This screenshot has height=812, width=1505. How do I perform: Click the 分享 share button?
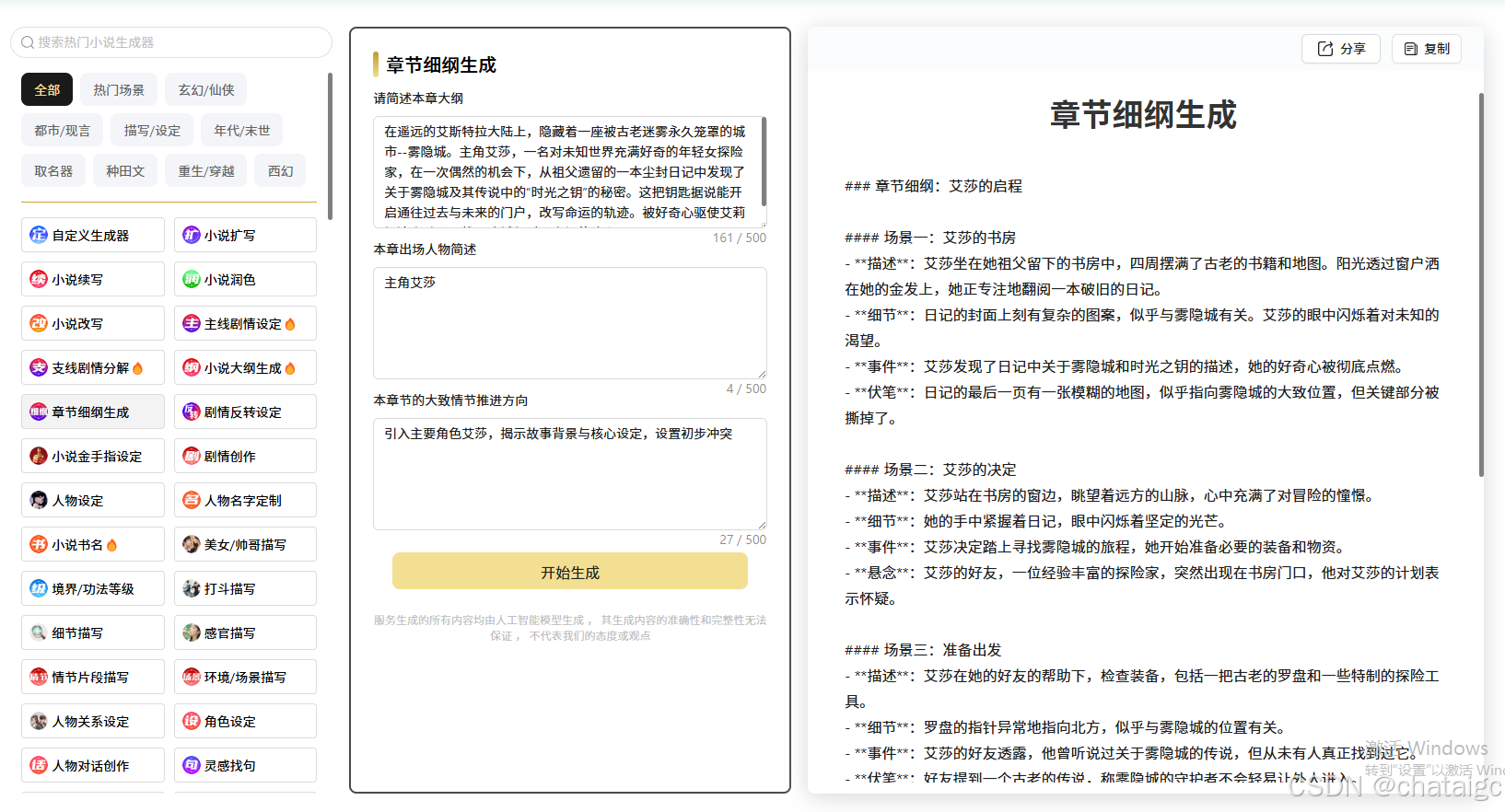tap(1341, 49)
